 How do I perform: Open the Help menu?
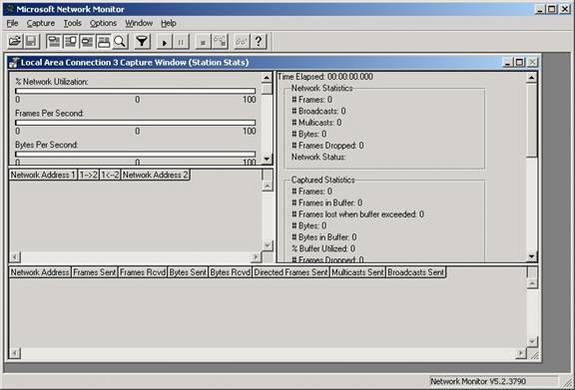tap(168, 23)
